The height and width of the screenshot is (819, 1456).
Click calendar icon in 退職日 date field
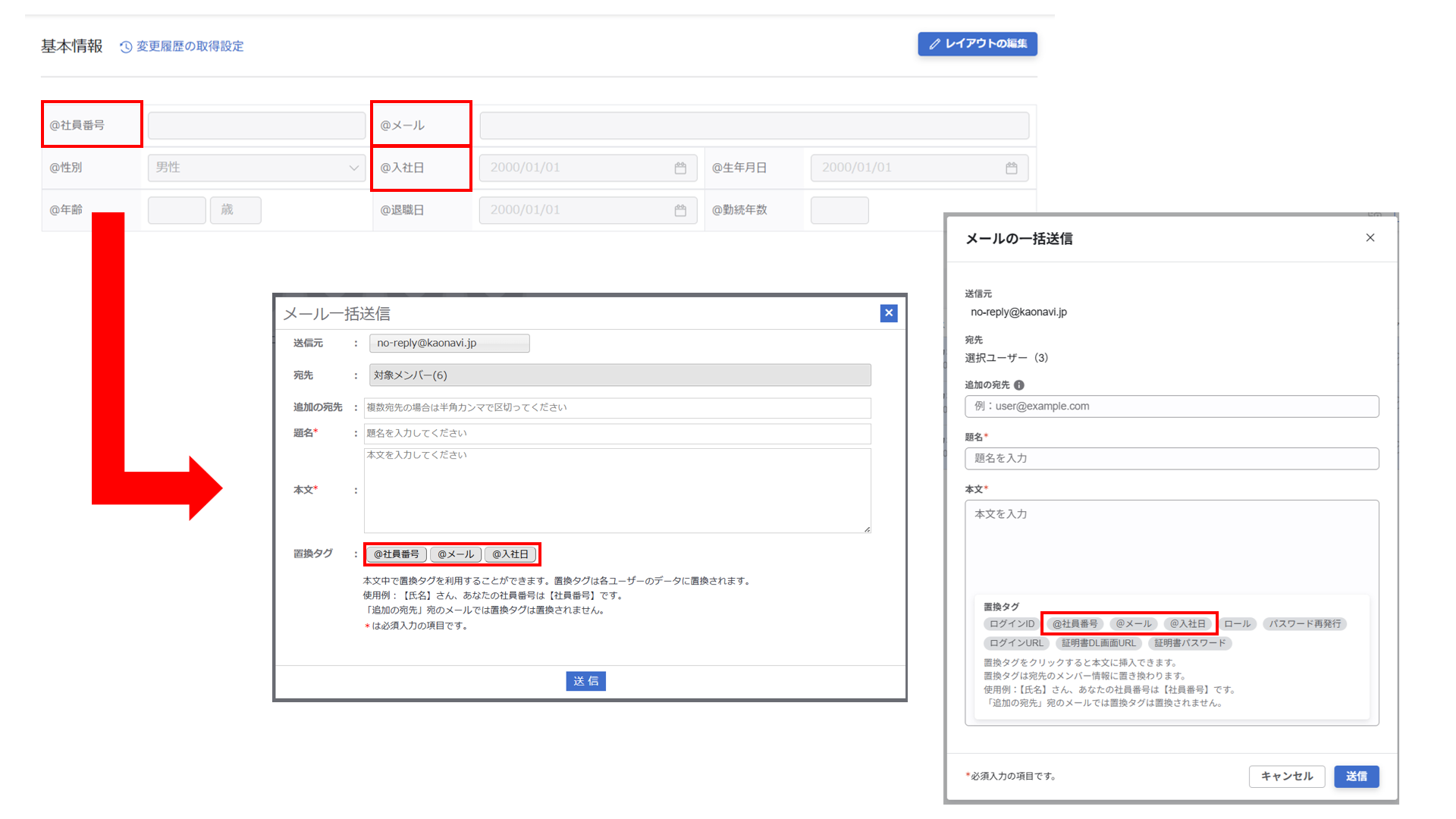(x=680, y=211)
